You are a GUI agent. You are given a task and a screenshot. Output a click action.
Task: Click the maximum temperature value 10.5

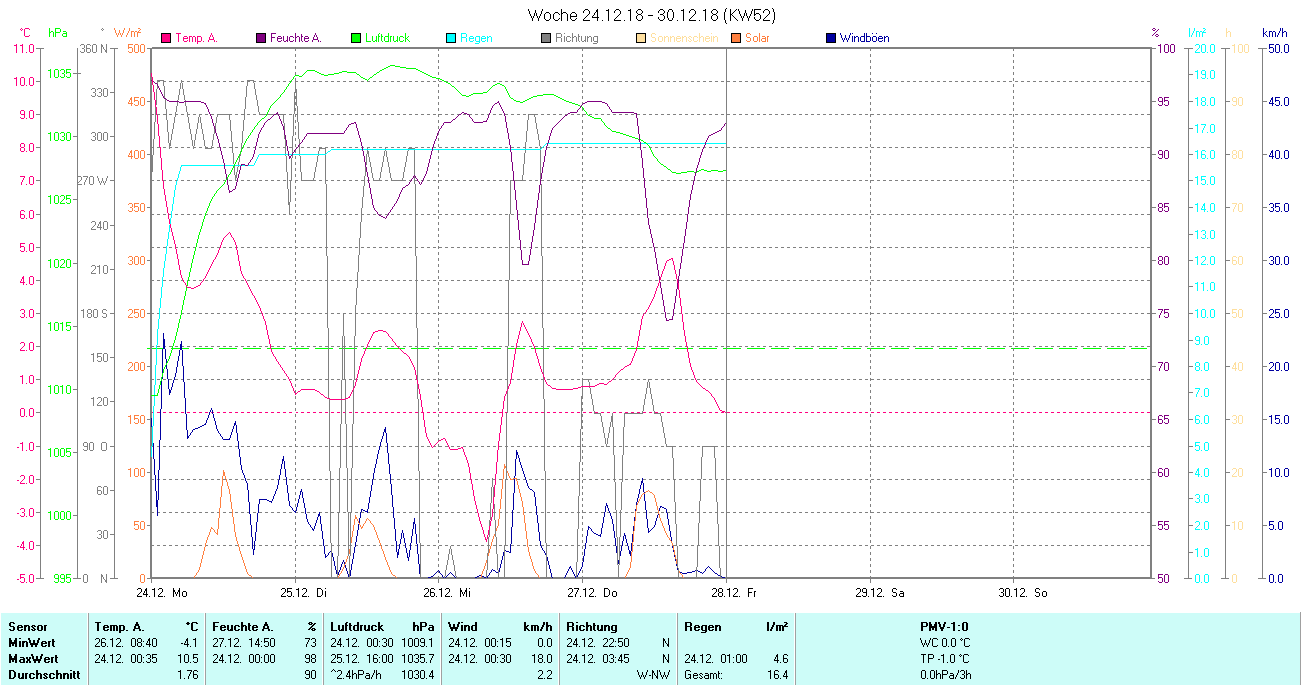188,659
